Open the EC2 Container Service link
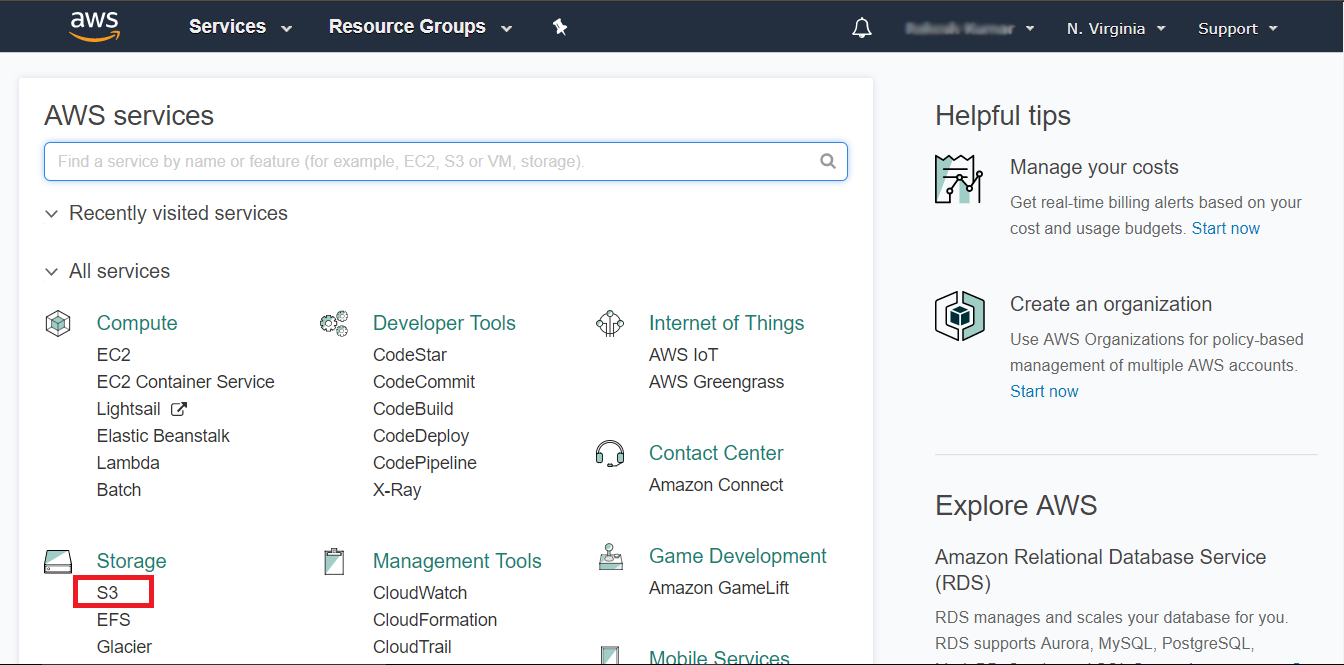This screenshot has height=665, width=1344. point(185,382)
